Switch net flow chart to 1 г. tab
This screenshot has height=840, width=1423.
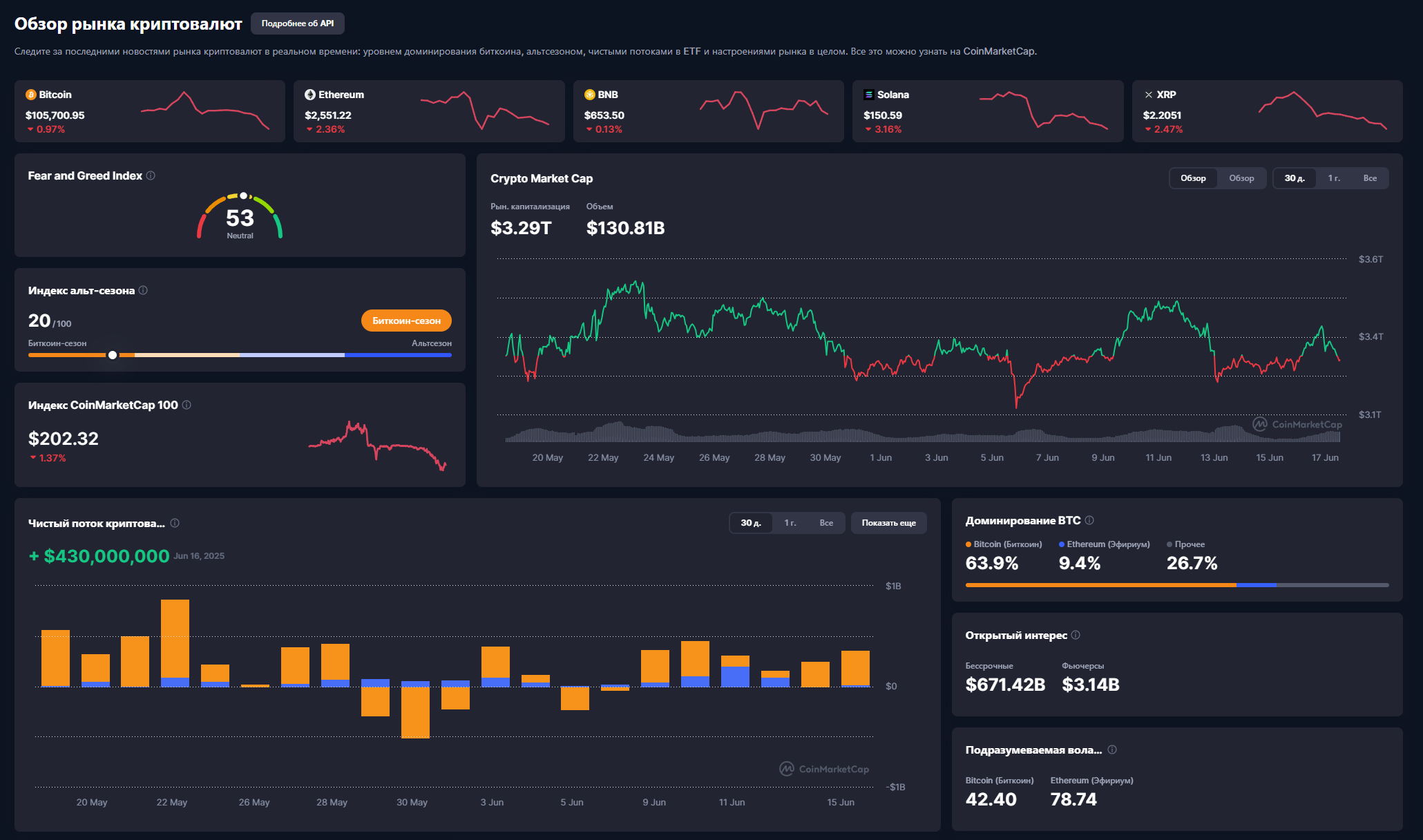tap(790, 523)
